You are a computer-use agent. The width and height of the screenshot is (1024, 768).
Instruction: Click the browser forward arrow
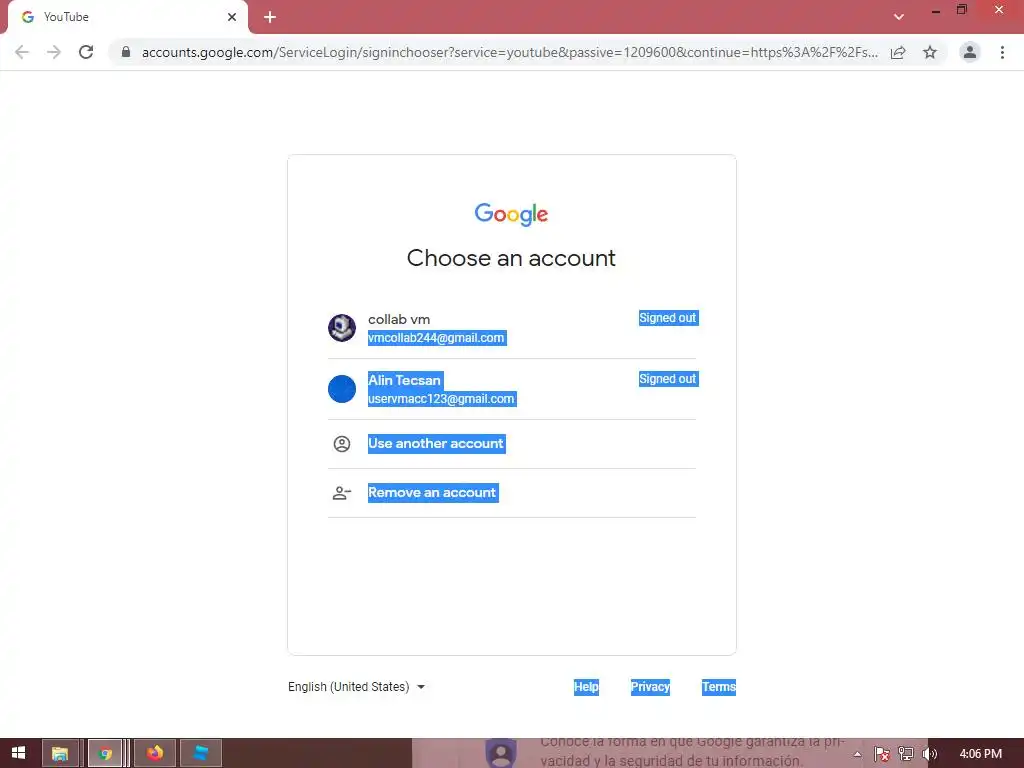[x=54, y=52]
